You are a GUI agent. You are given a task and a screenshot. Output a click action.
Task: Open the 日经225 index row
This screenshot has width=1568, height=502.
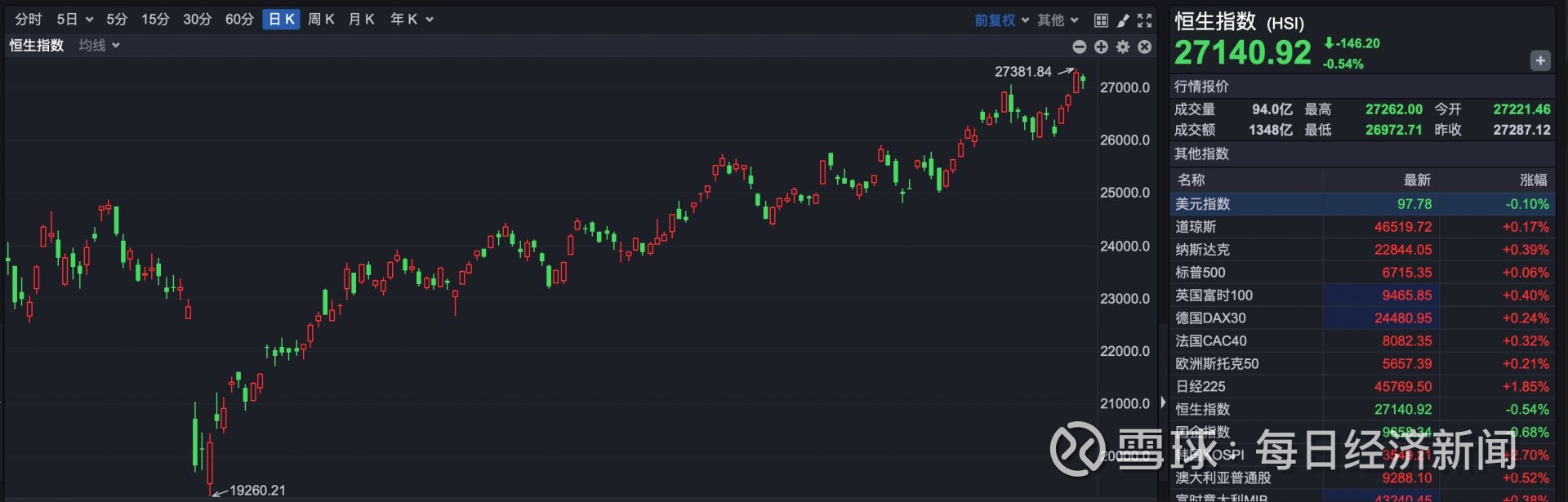click(1361, 387)
